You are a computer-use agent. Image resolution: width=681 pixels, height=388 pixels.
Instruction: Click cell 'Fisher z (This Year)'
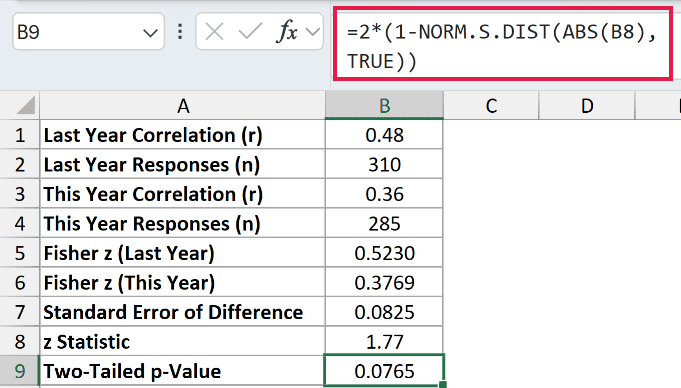coord(182,282)
